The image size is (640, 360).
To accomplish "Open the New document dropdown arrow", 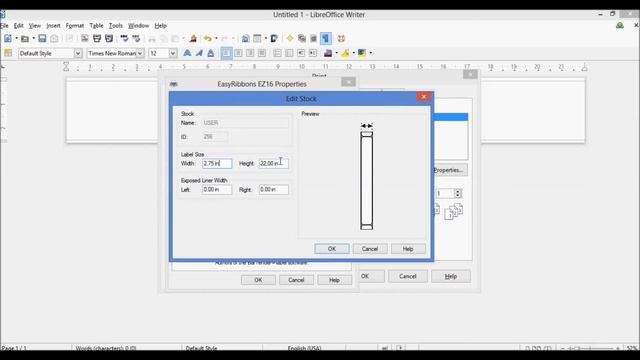I will [16, 38].
